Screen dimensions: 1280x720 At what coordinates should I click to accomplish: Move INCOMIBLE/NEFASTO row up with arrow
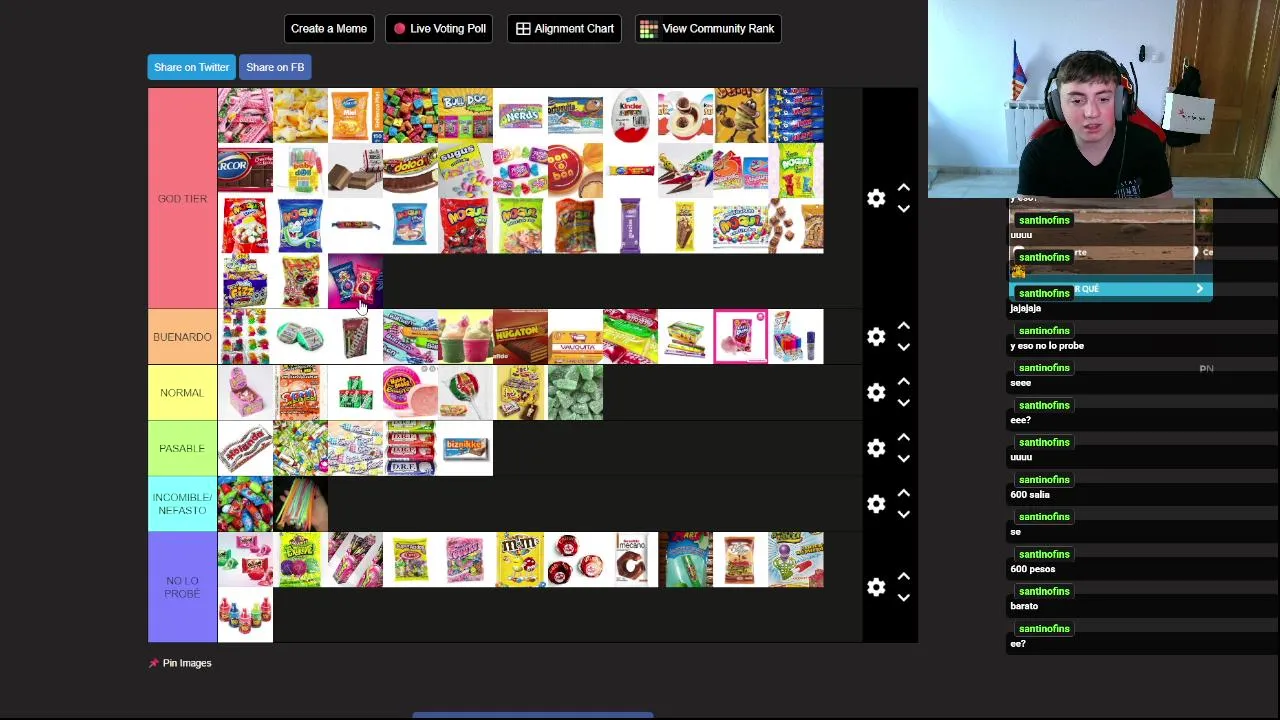pyautogui.click(x=903, y=493)
